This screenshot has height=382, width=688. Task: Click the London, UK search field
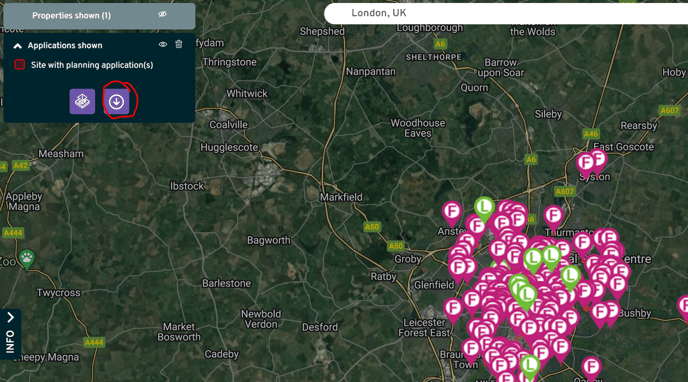pos(506,13)
